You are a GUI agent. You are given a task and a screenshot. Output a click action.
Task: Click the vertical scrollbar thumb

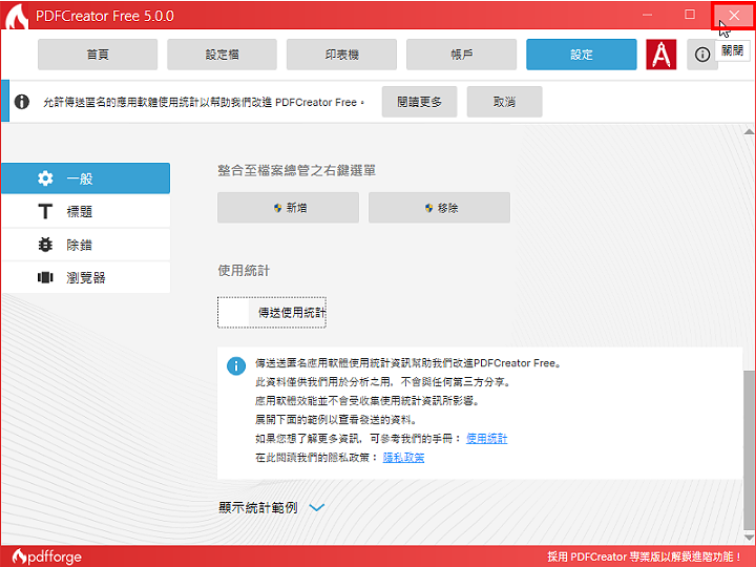click(x=748, y=448)
